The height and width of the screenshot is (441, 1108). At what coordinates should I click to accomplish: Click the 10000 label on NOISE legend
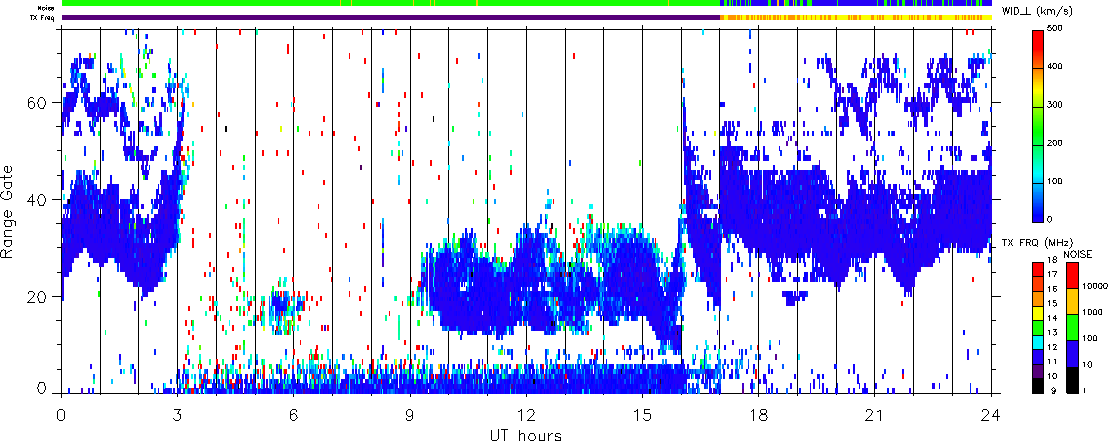[x=1095, y=286]
